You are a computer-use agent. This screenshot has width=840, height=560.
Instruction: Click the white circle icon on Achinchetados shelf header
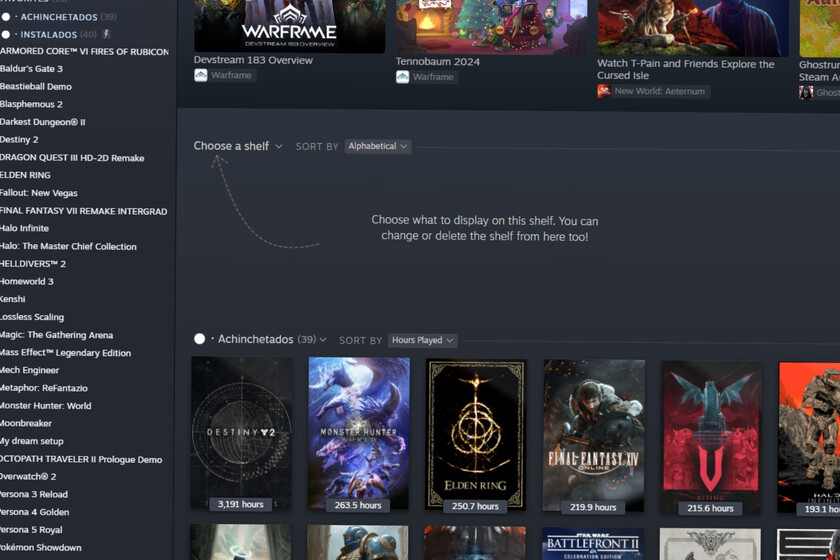(199, 339)
